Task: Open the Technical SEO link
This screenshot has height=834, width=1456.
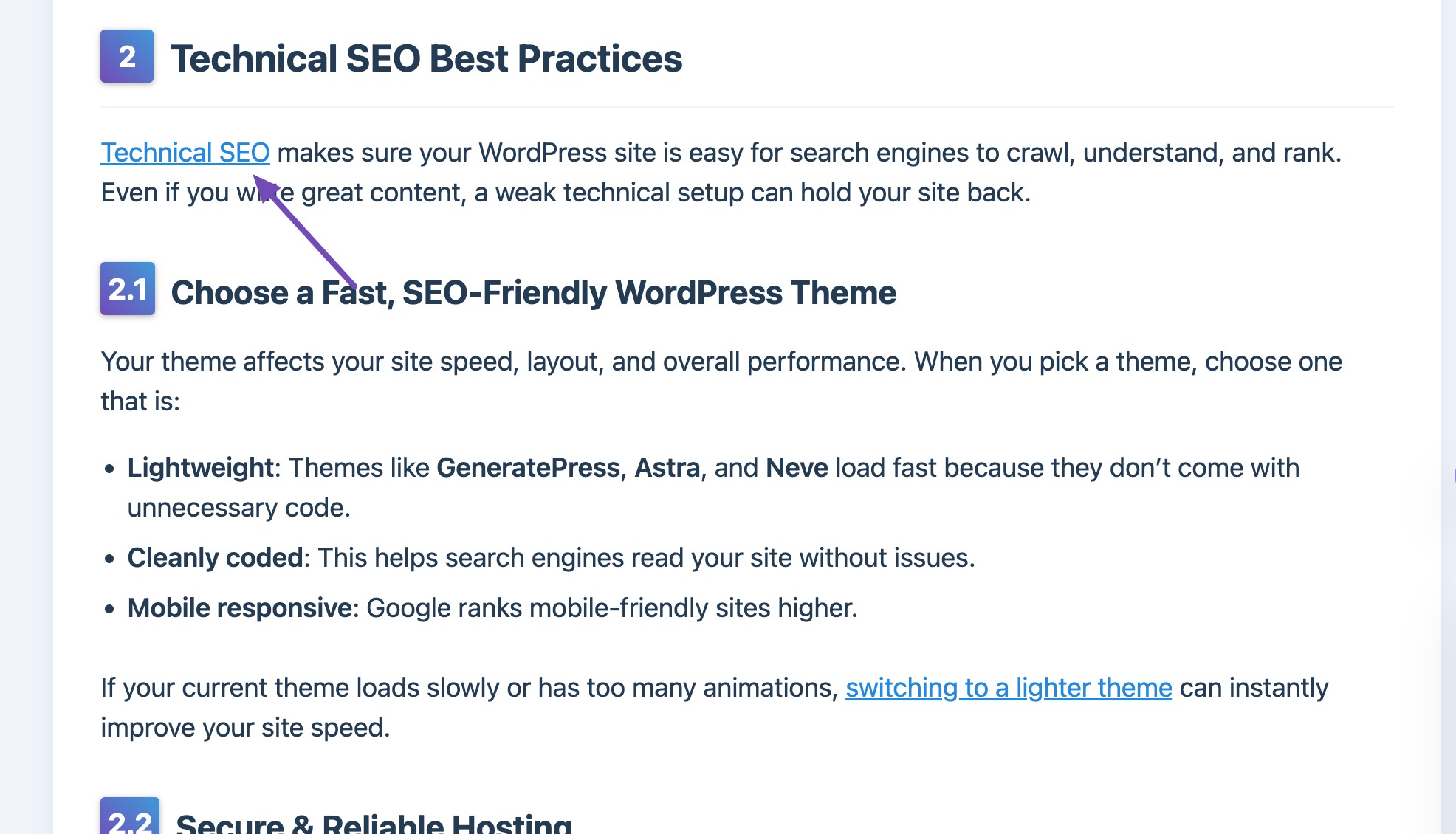Action: [185, 153]
